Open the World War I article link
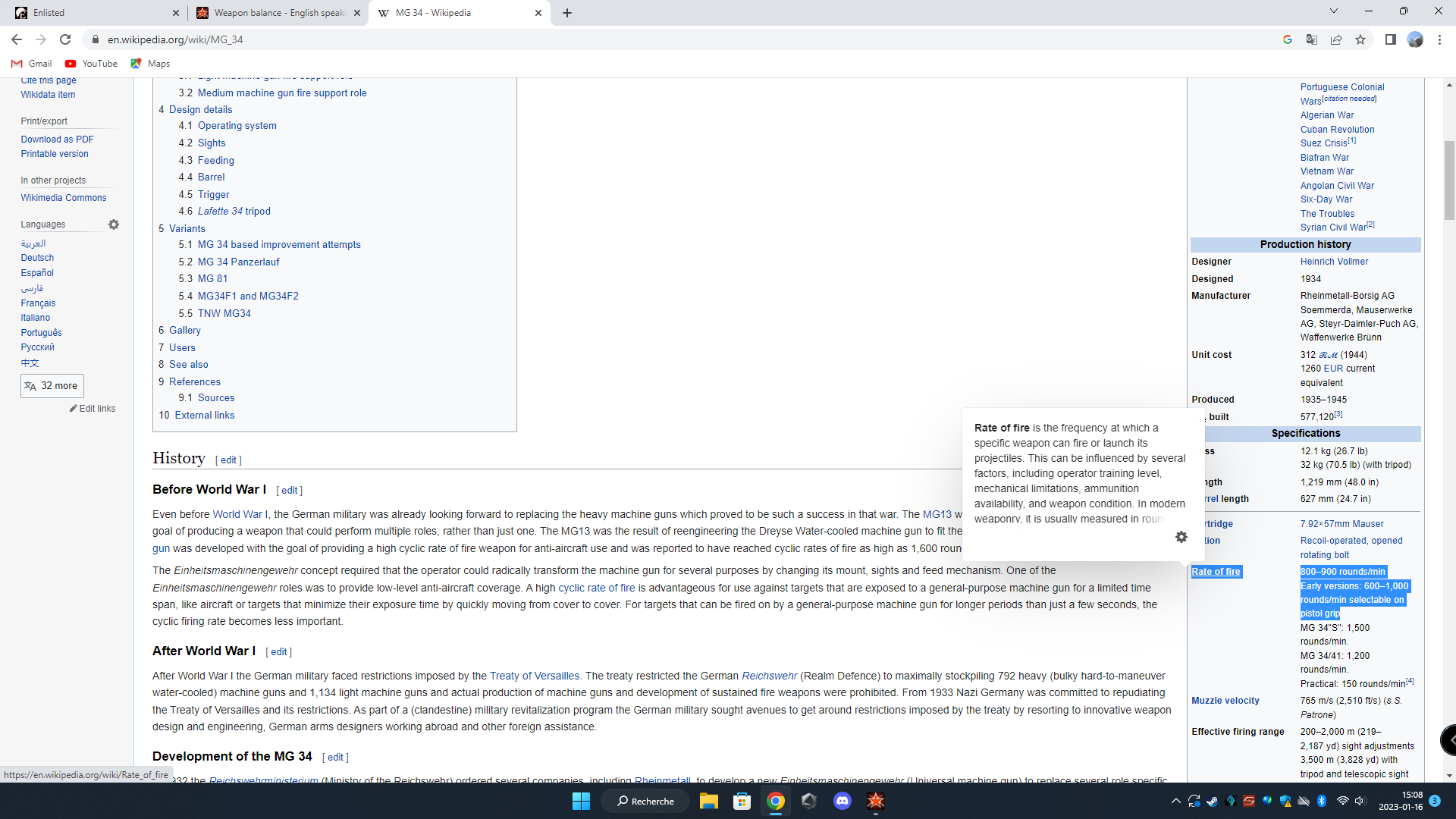The height and width of the screenshot is (819, 1456). pyautogui.click(x=240, y=514)
